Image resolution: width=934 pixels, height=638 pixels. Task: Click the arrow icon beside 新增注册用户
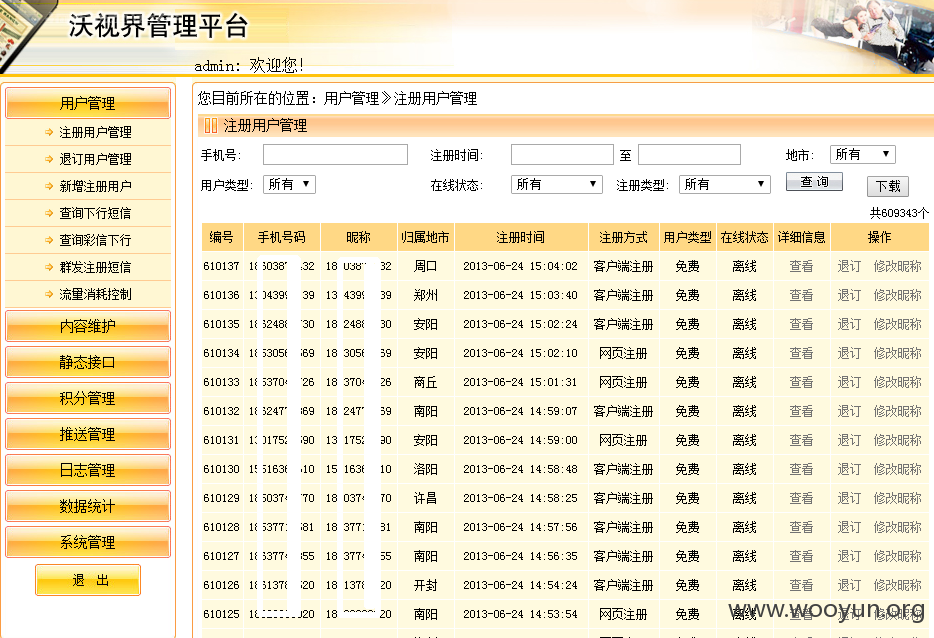point(49,186)
